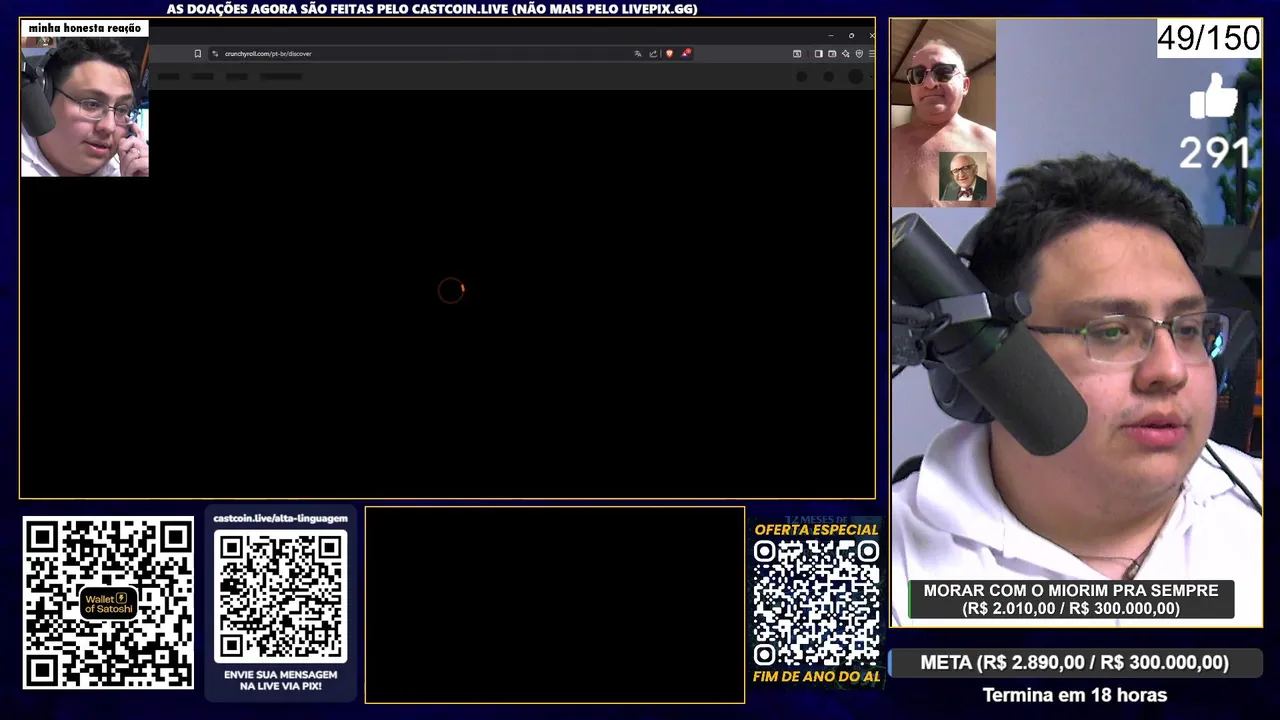
Task: Click the 'OFERTA ESPECIAL' heading
Action: (x=816, y=530)
